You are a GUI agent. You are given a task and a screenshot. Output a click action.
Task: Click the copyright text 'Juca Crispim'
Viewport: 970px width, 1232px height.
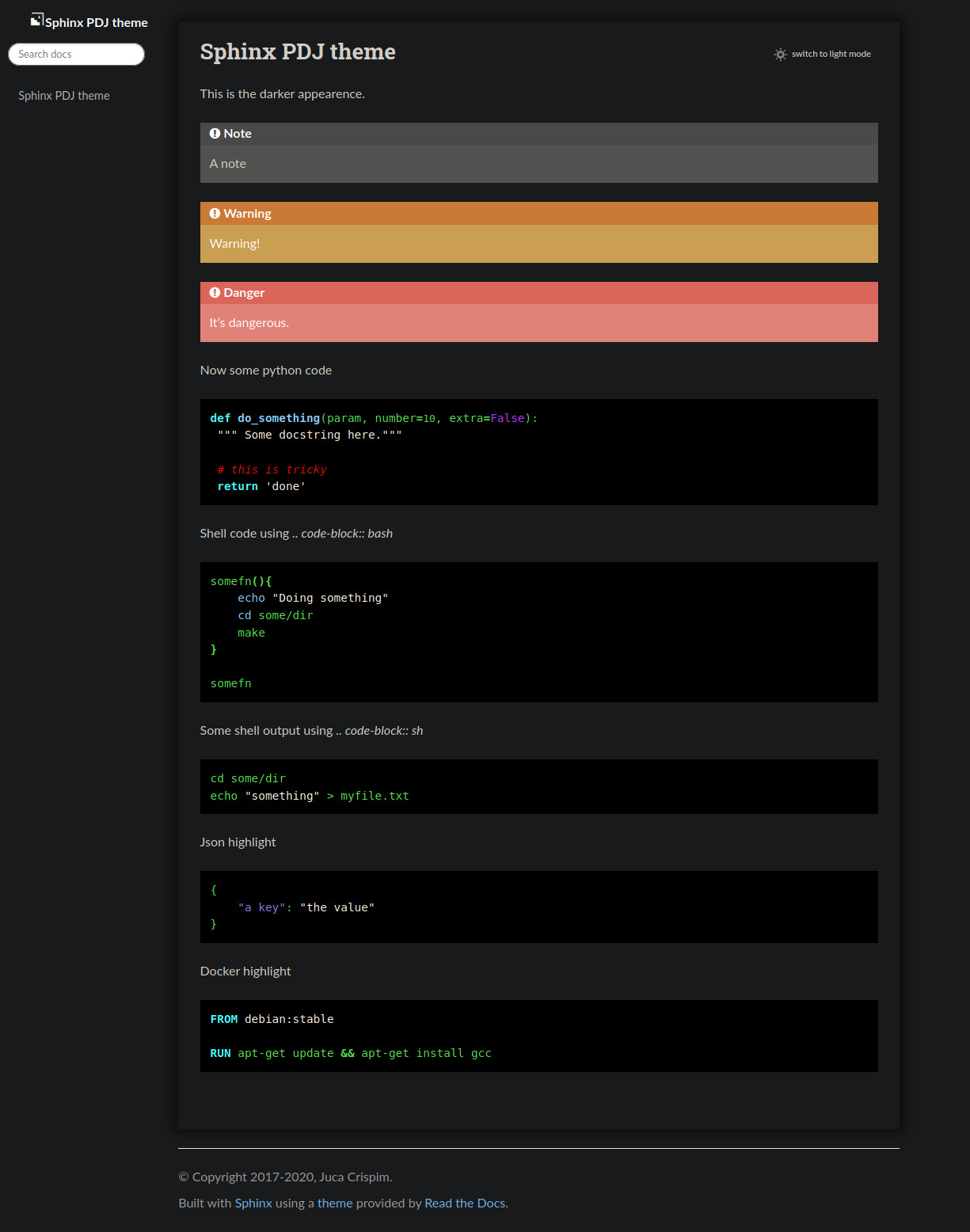click(x=354, y=1177)
